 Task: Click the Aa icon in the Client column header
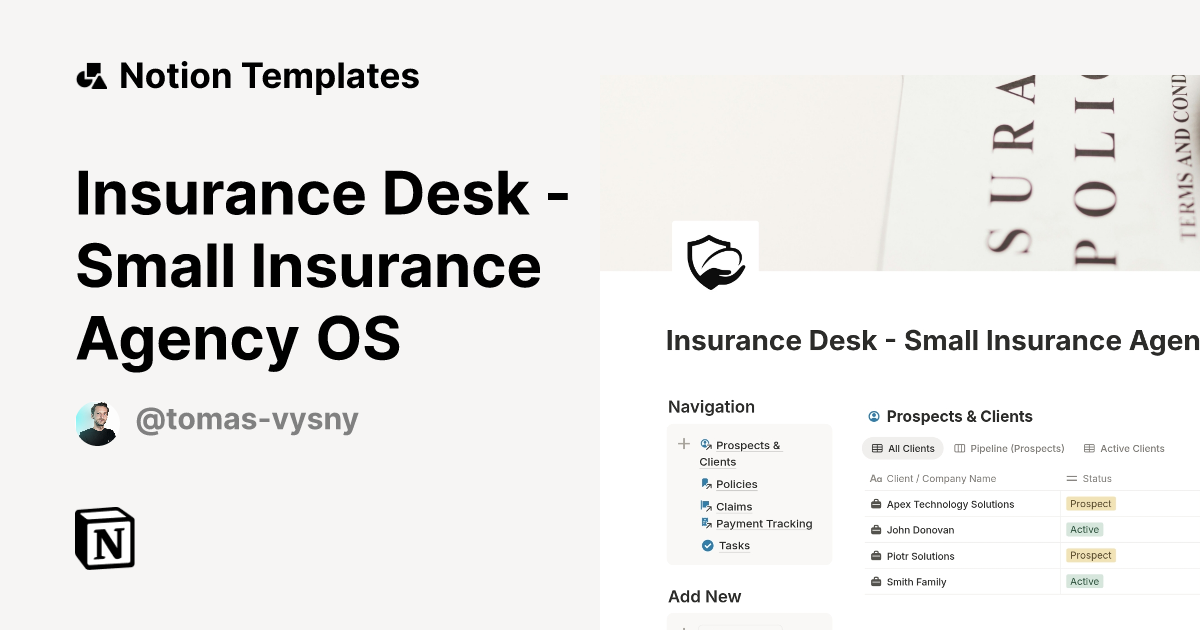(x=877, y=479)
